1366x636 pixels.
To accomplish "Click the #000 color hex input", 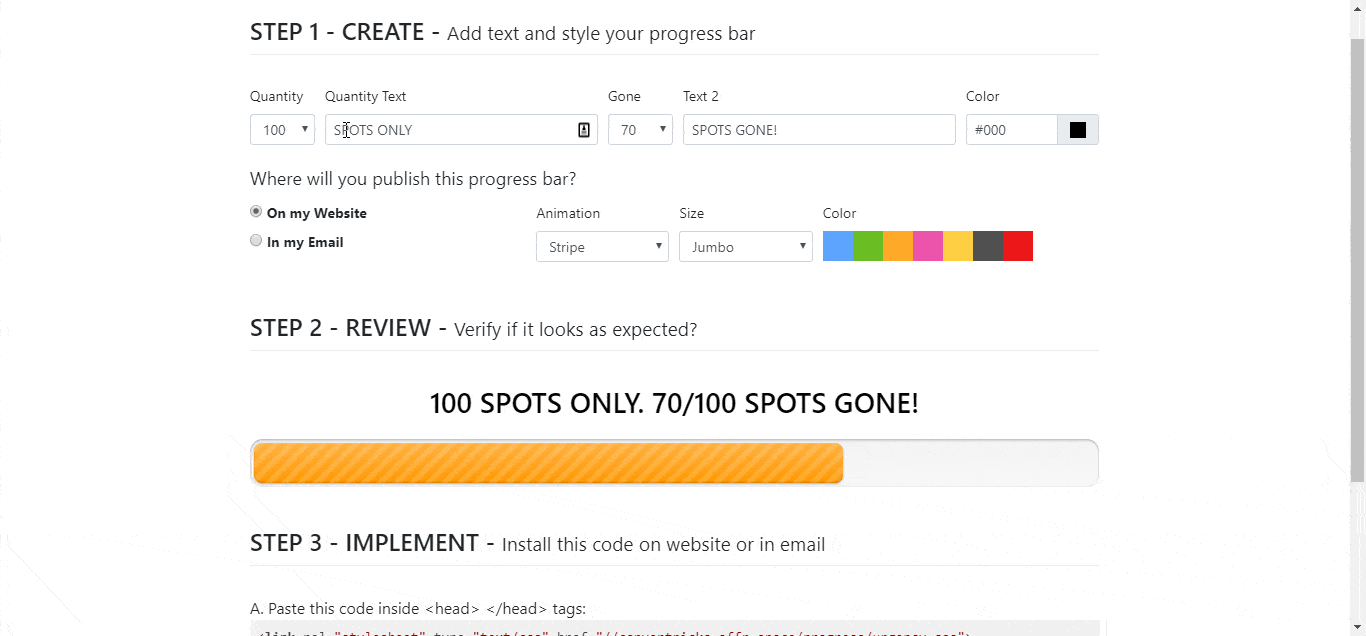I will pyautogui.click(x=1011, y=130).
